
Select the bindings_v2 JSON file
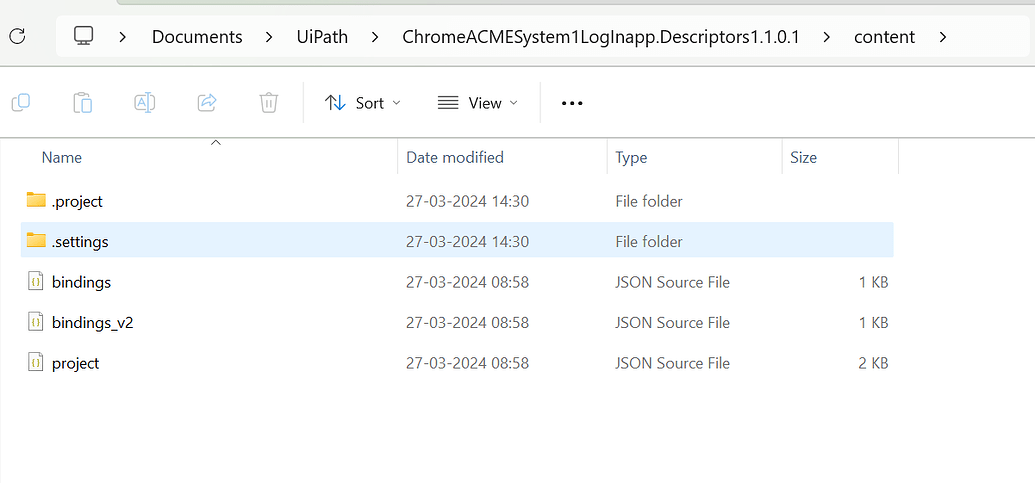point(92,322)
